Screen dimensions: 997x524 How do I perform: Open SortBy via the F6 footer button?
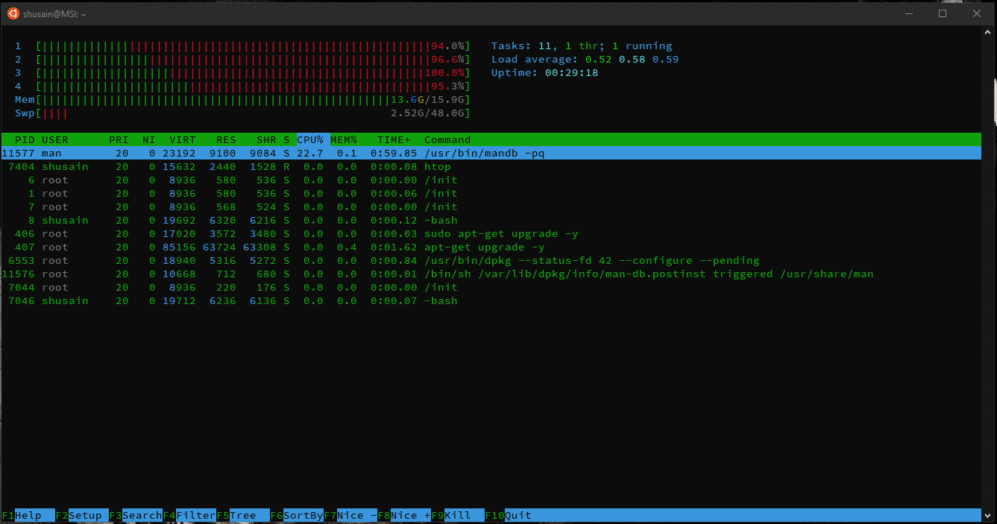tap(297, 515)
